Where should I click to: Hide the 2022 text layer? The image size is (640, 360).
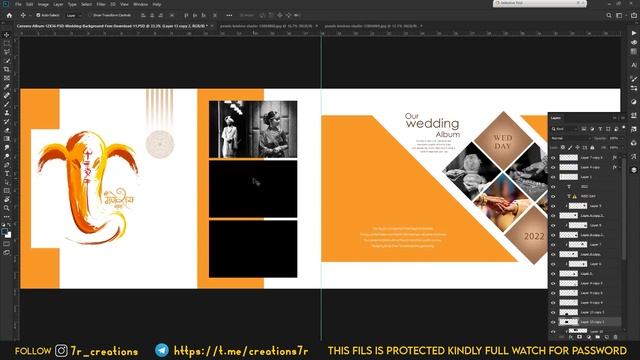click(553, 187)
